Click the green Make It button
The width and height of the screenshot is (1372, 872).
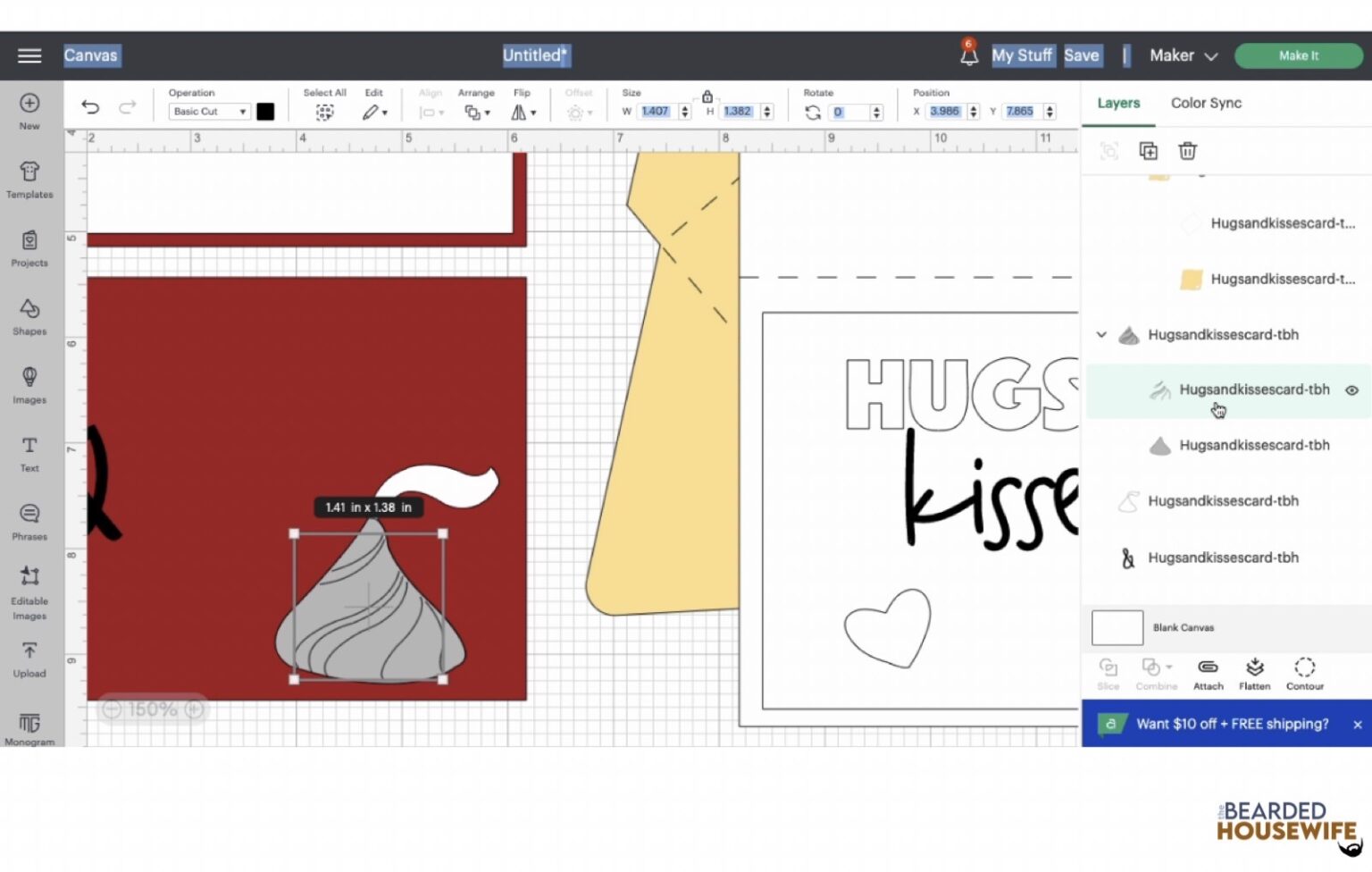(x=1299, y=55)
